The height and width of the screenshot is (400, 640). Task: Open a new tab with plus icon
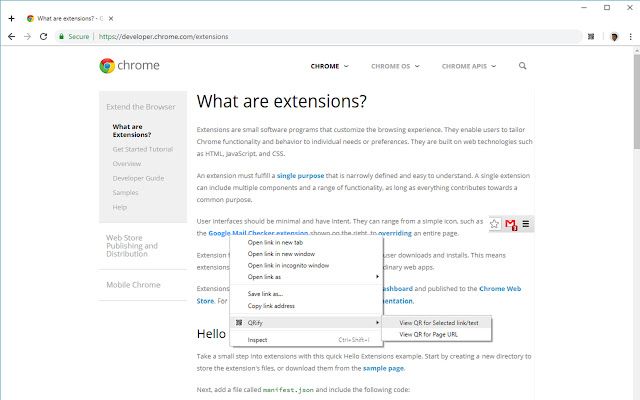(11, 18)
